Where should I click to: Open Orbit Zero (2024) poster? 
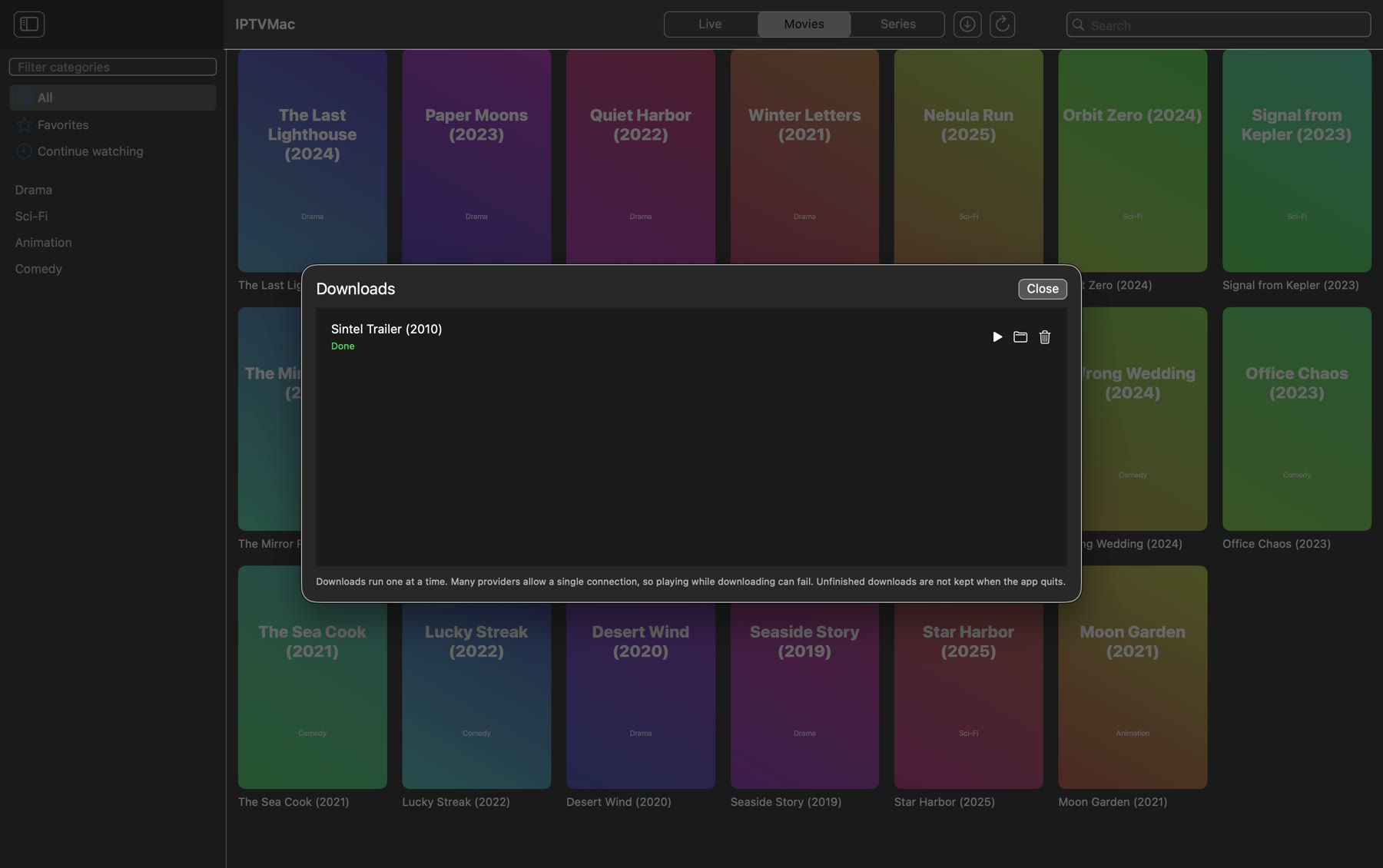pyautogui.click(x=1133, y=161)
